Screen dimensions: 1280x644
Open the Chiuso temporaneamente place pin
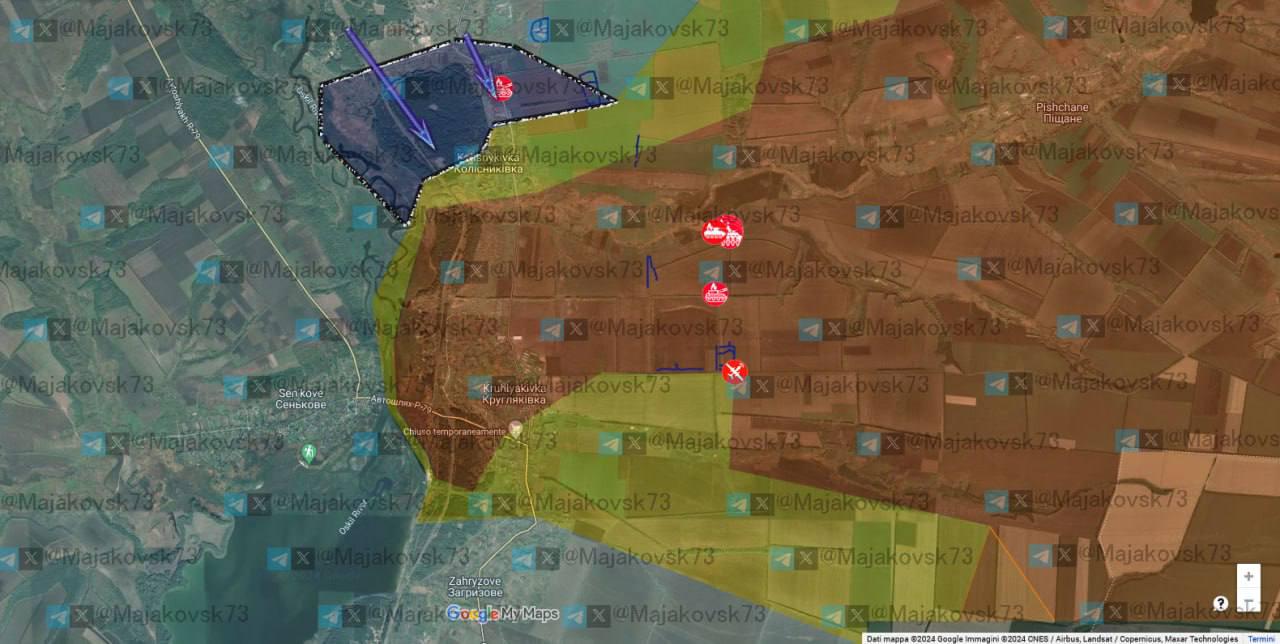(x=516, y=428)
